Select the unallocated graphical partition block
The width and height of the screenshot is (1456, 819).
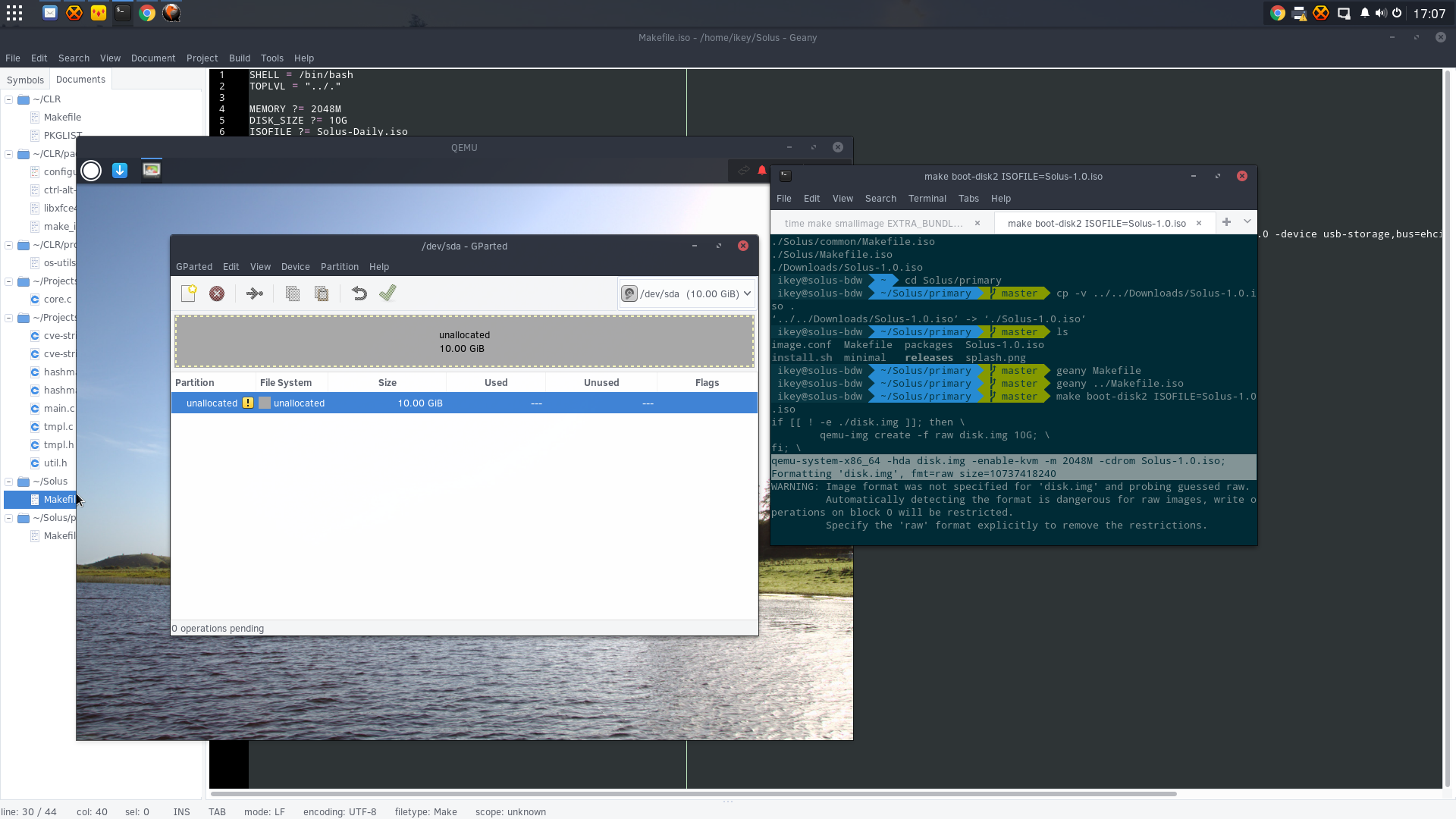click(x=464, y=341)
